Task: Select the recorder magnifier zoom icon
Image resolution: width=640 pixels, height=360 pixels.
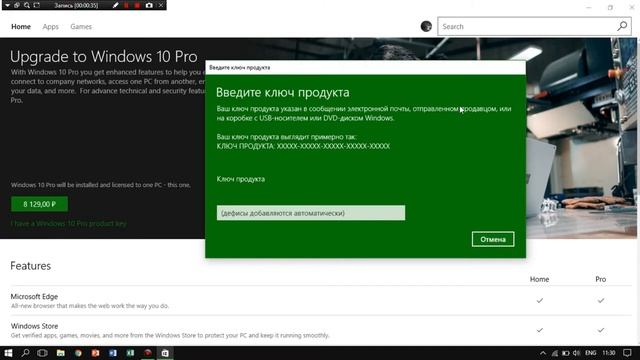Action: click(27, 5)
